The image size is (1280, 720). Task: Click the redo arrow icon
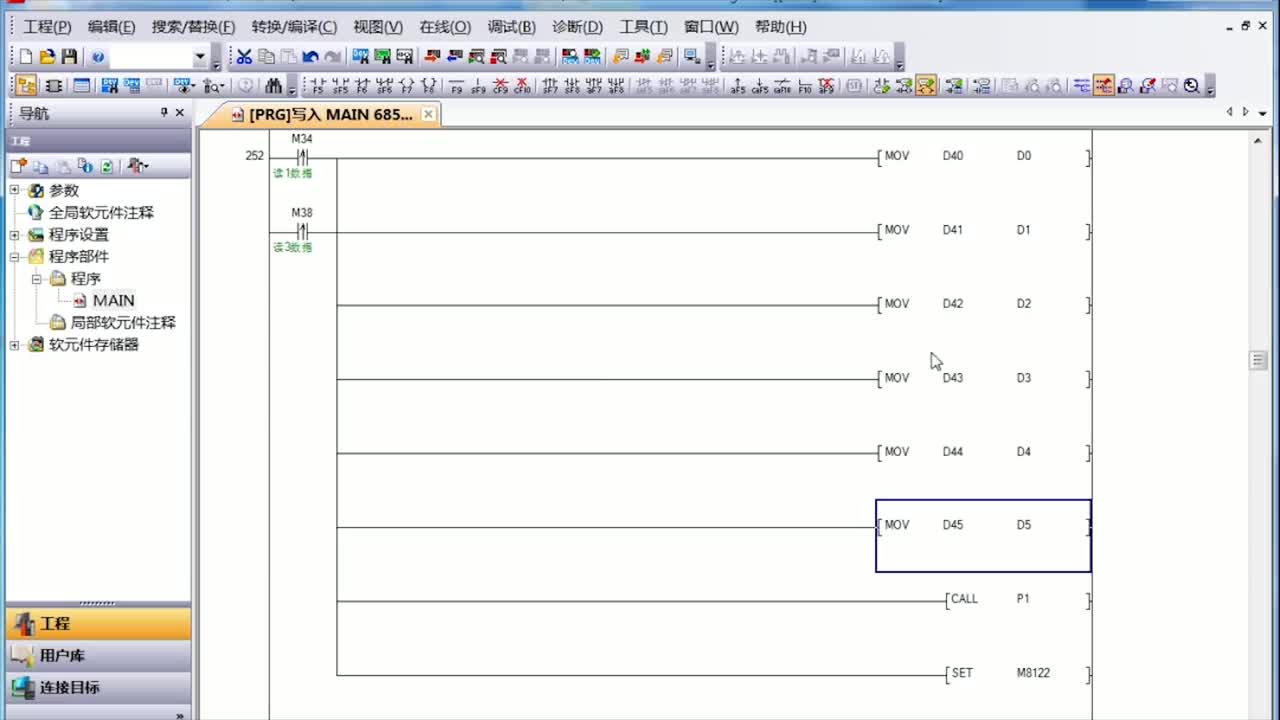[332, 57]
